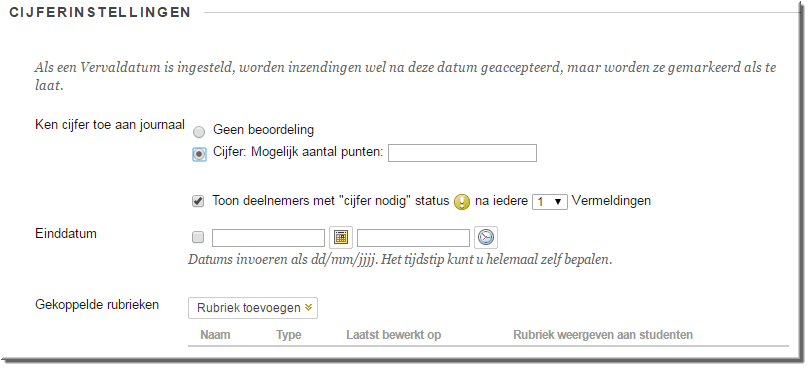
Task: Select the "Cijfer" radio button
Action: tap(199, 154)
